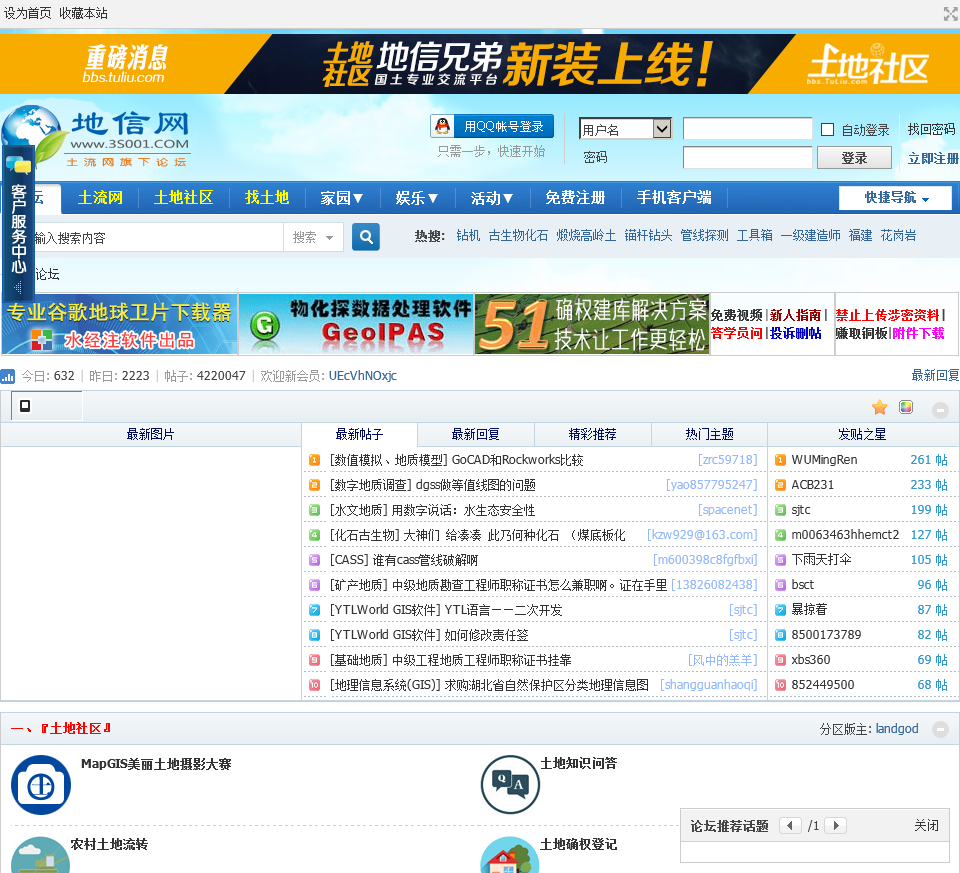Open the 免费注册 nav item
The height and width of the screenshot is (873, 960).
(x=575, y=198)
